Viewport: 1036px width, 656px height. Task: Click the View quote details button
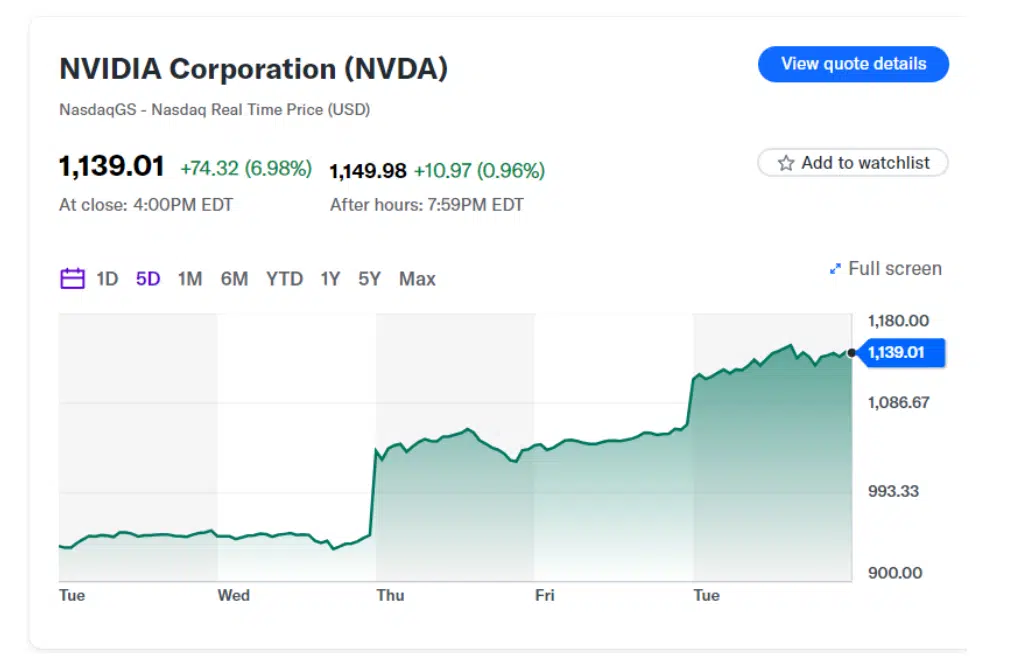[x=853, y=63]
